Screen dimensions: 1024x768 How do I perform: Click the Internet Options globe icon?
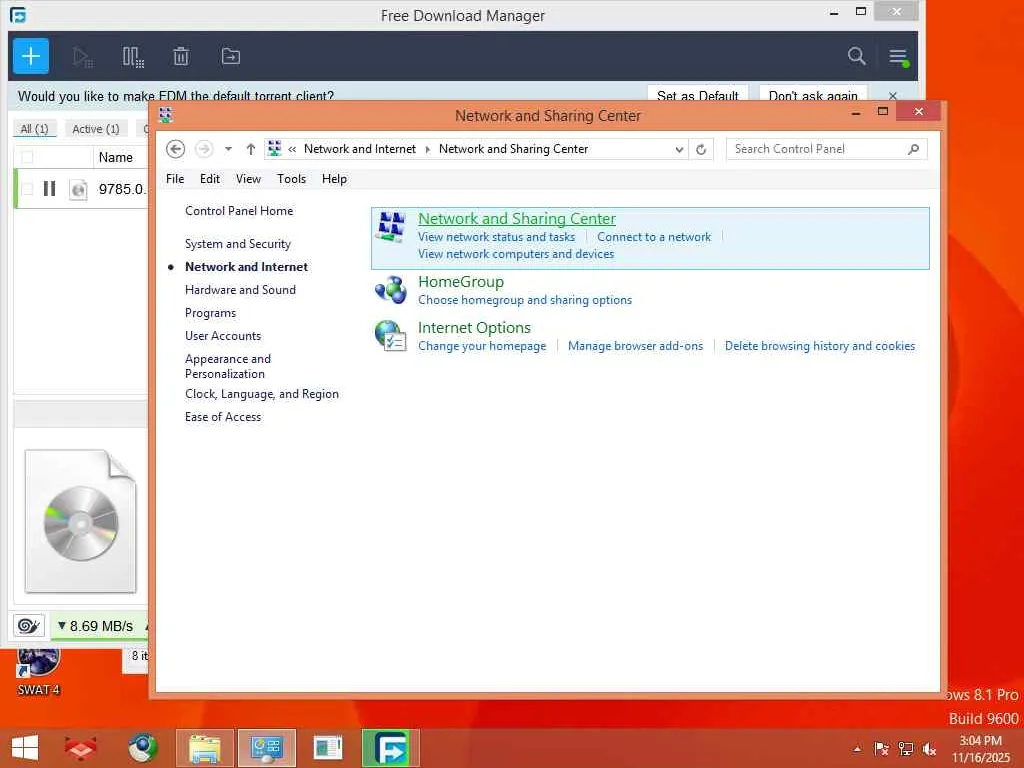click(x=391, y=335)
